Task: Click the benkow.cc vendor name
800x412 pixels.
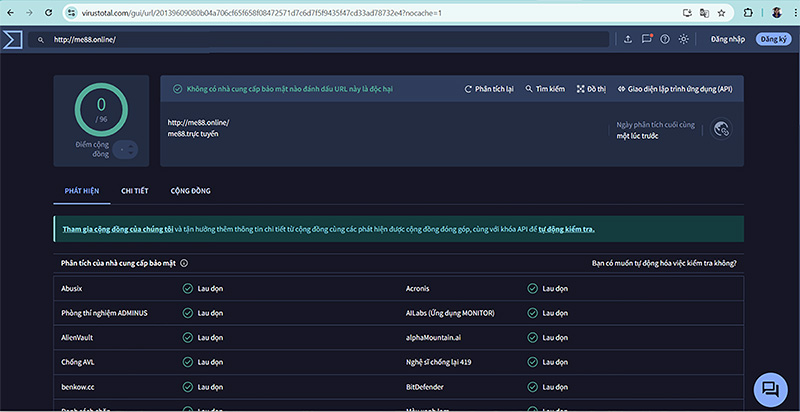Action: [78, 387]
